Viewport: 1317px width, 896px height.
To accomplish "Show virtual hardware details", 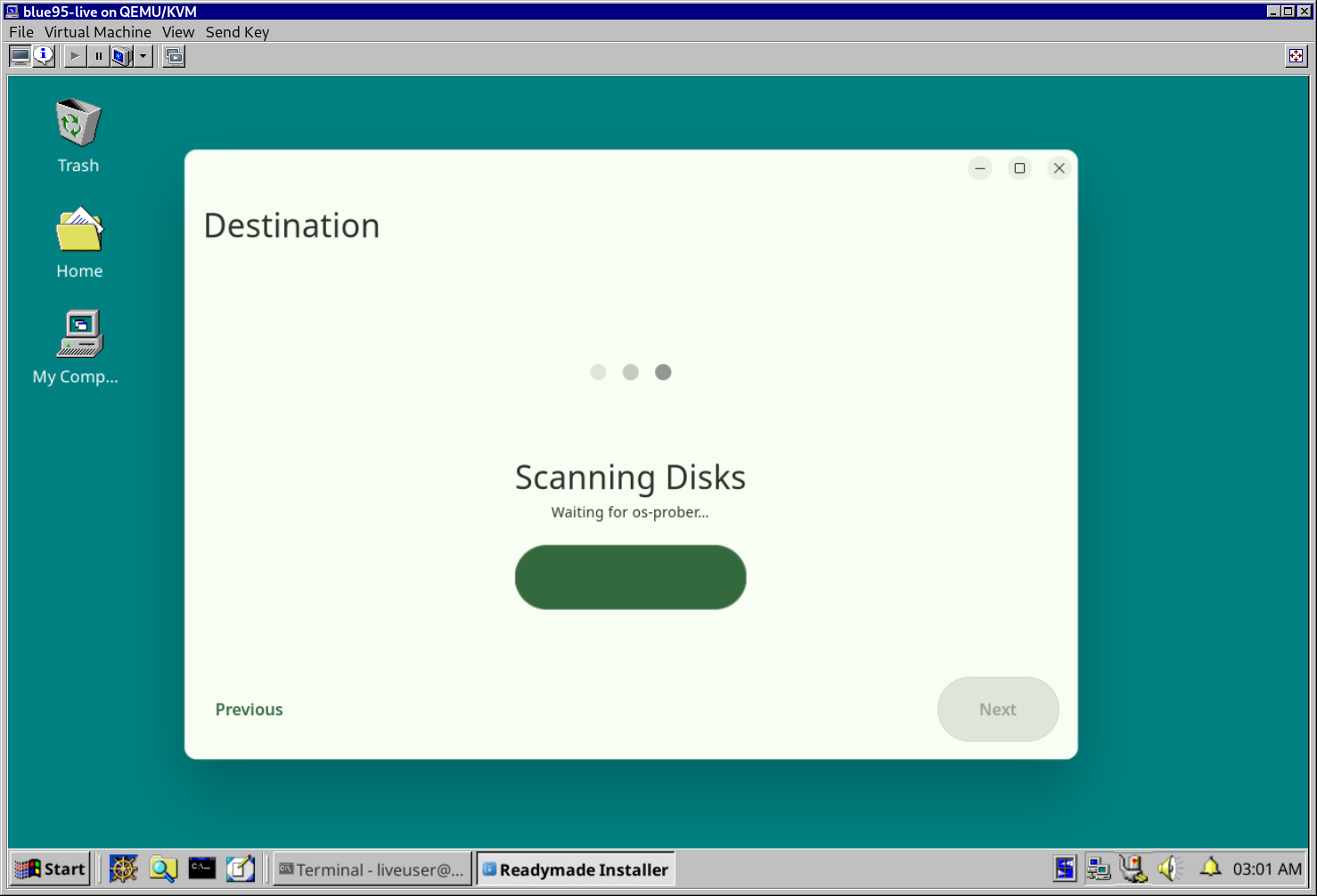I will (44, 56).
